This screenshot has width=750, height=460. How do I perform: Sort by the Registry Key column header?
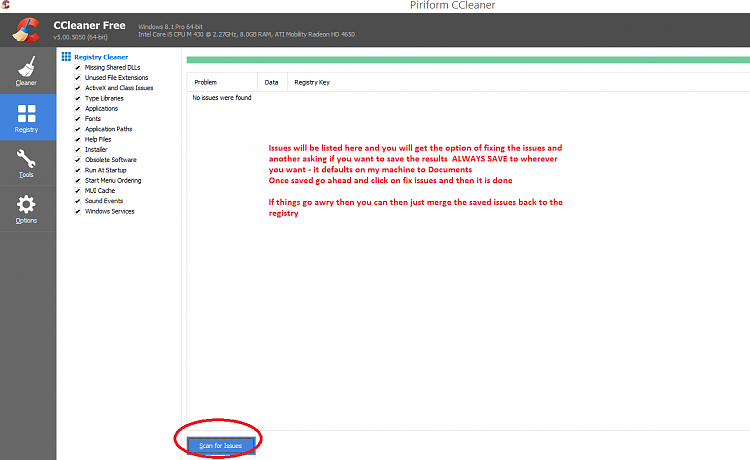click(518, 82)
